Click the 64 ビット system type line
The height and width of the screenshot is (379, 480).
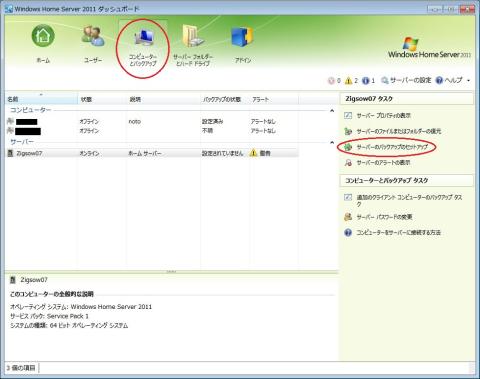(x=69, y=325)
